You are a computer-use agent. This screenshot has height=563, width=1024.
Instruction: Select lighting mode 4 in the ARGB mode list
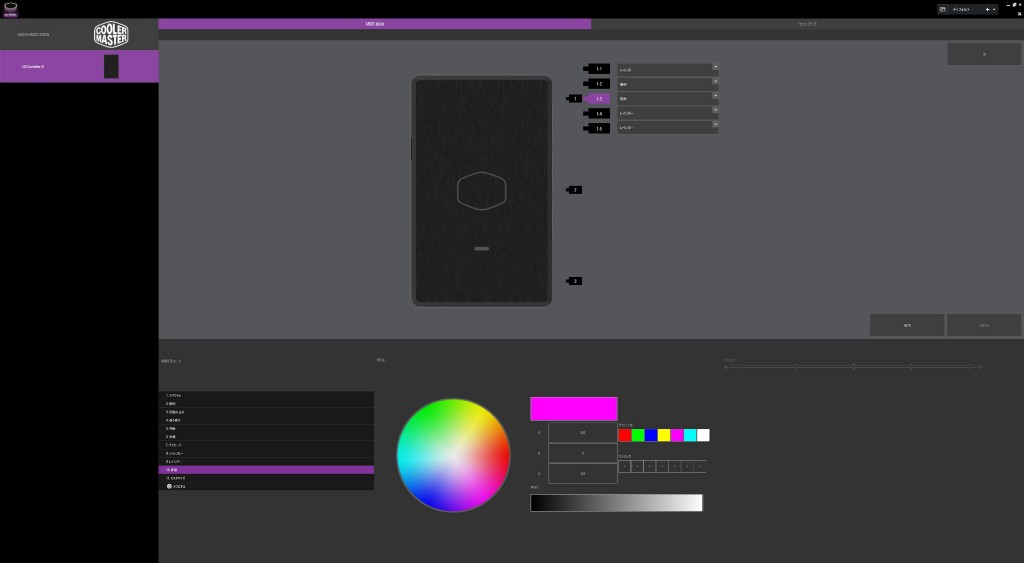(266, 421)
